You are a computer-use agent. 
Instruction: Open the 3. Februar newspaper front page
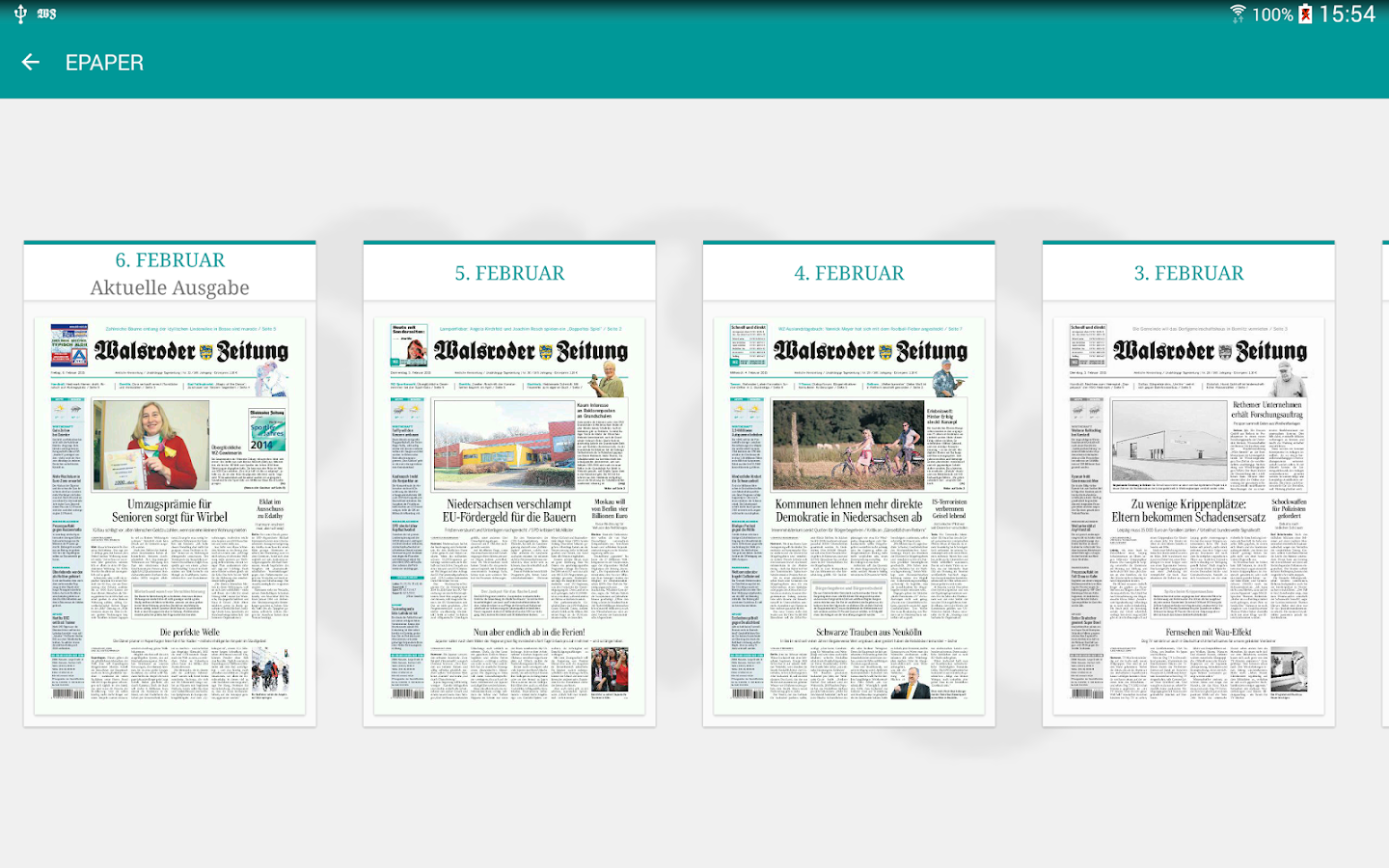tap(1188, 516)
